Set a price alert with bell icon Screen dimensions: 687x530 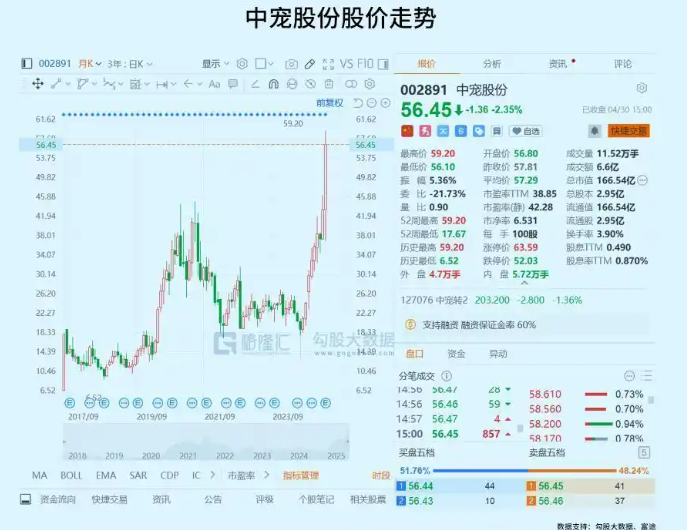[x=595, y=131]
